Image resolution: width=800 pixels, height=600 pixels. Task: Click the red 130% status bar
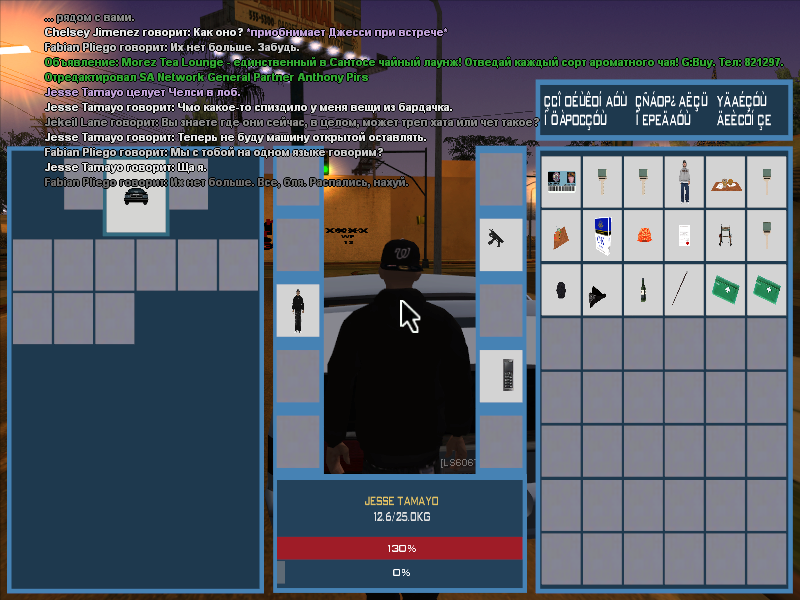coord(399,548)
